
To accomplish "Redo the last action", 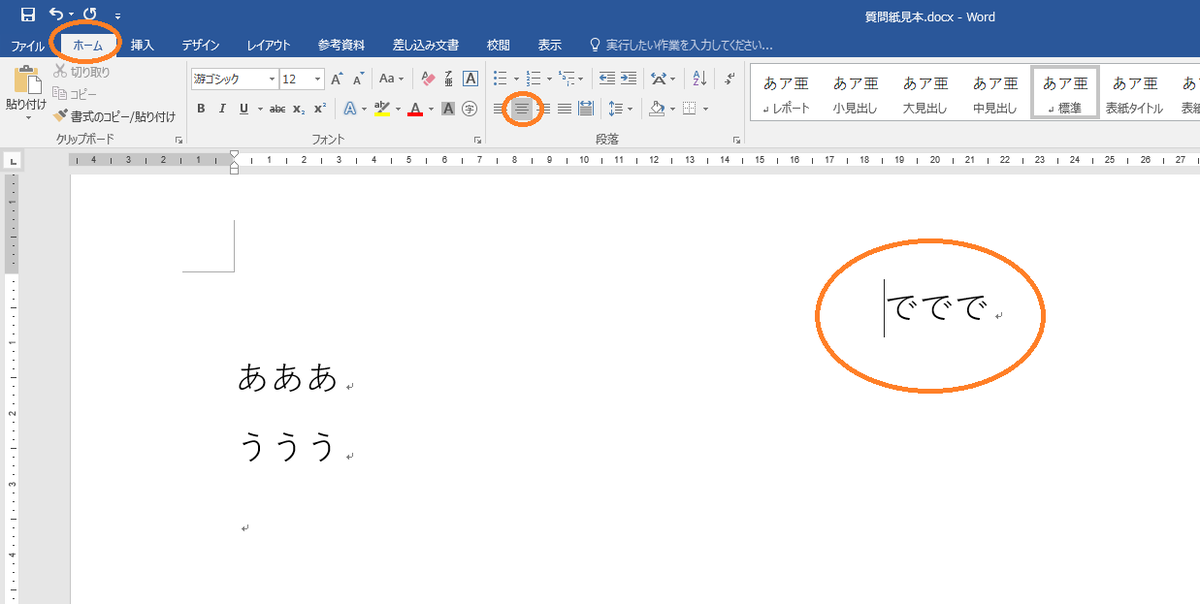I will point(90,14).
